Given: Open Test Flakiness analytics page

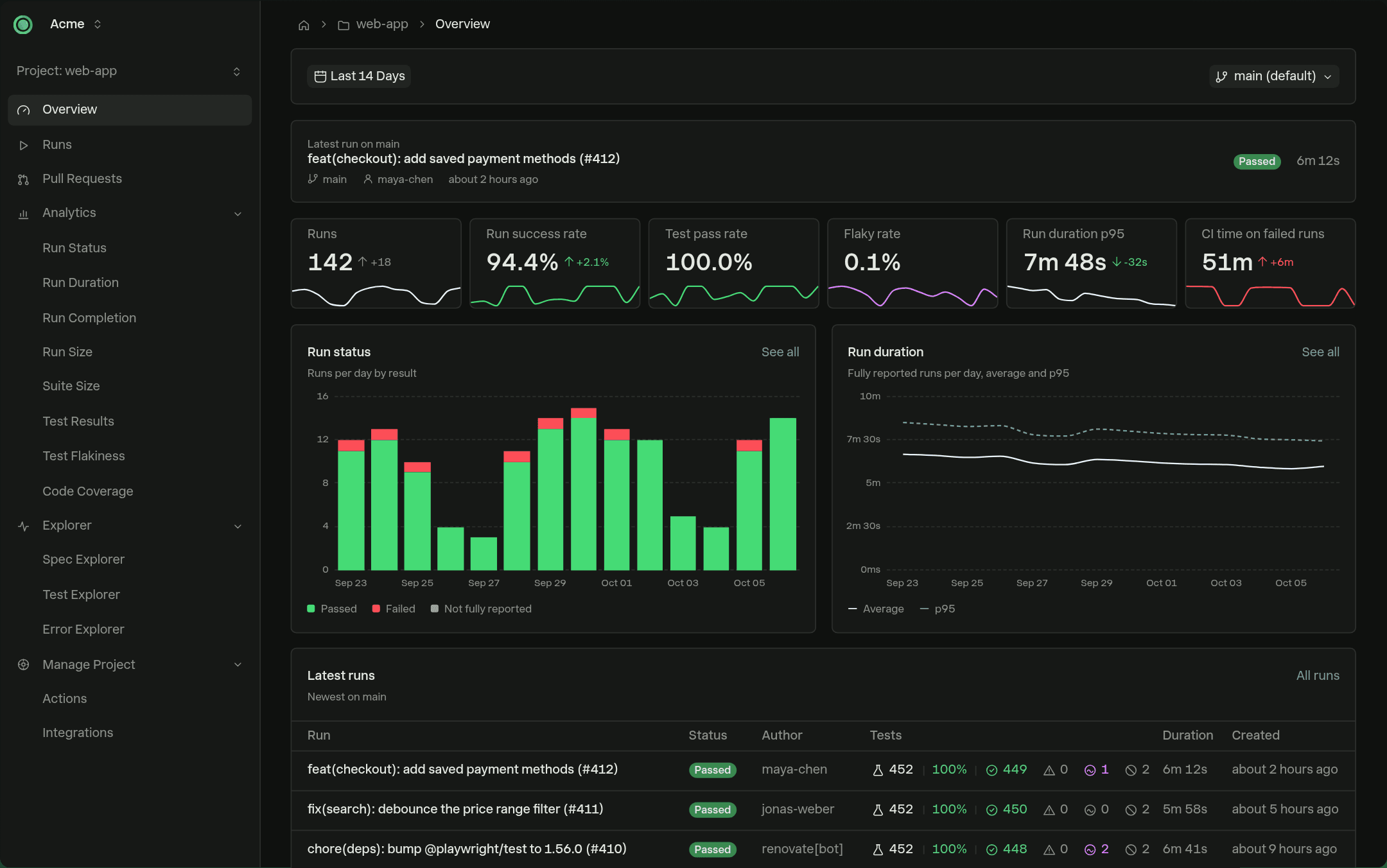Looking at the screenshot, I should [x=83, y=456].
